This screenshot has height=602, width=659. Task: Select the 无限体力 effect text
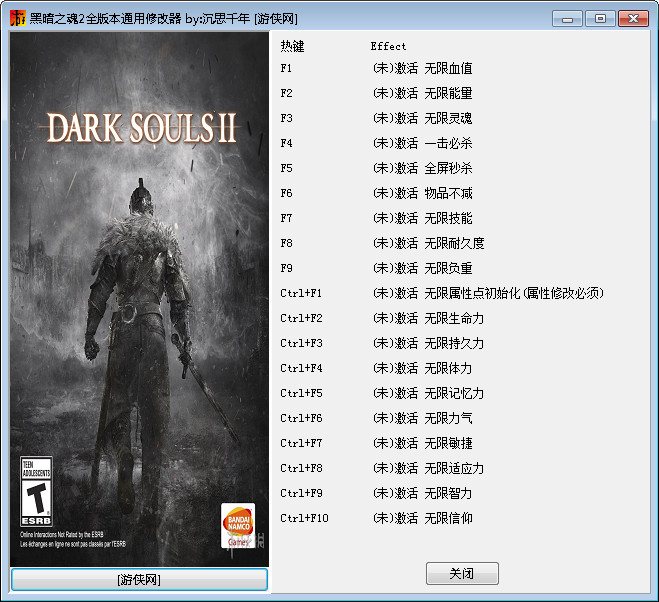[x=448, y=368]
